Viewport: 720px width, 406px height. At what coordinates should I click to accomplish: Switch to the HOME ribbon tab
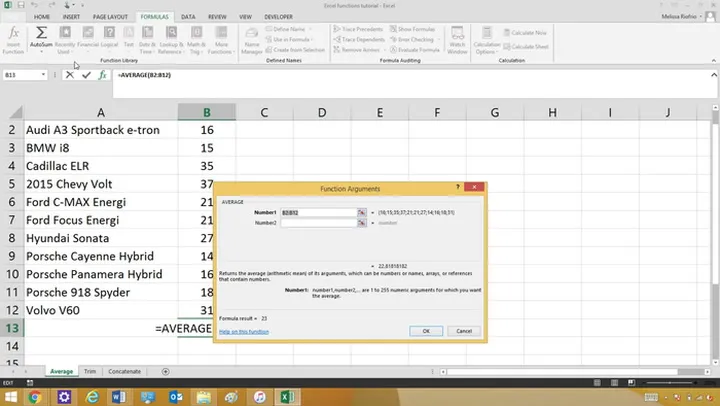click(42, 17)
